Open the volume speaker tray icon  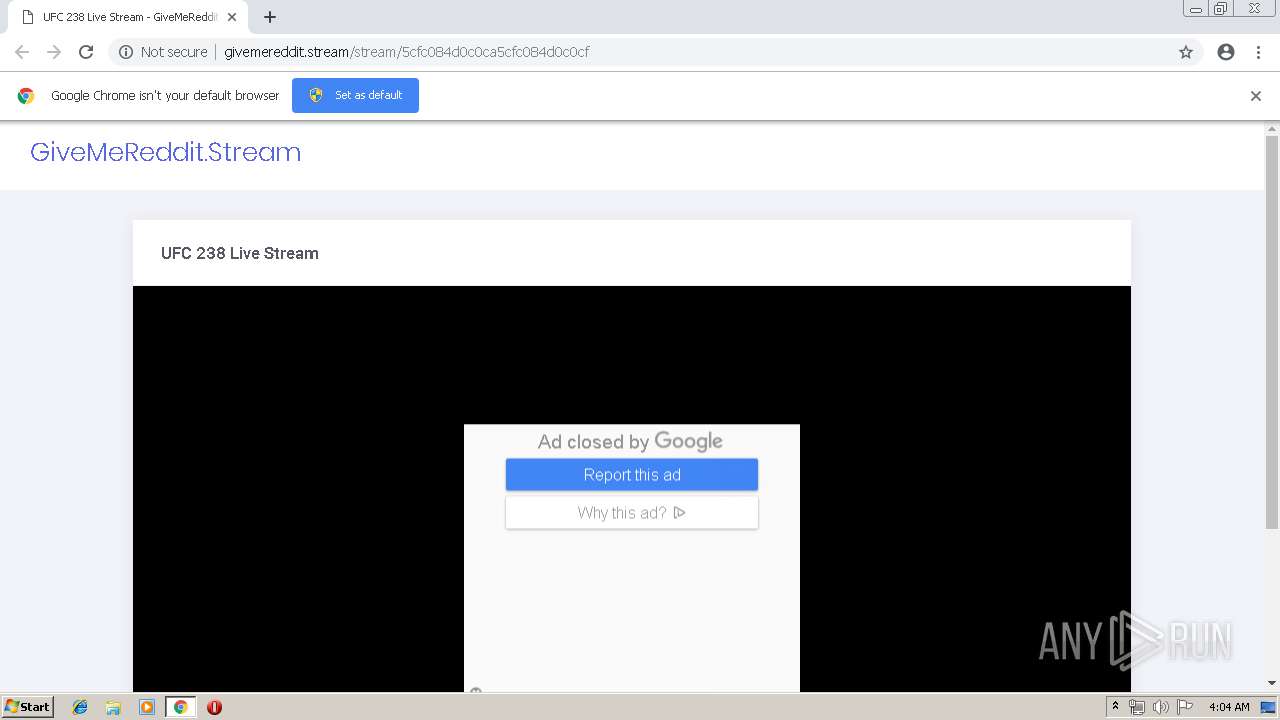1160,707
